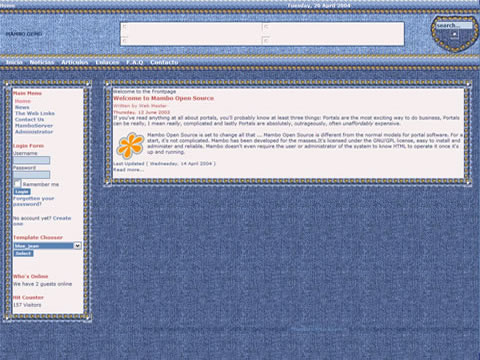Open the Contacto top menu item
The height and width of the screenshot is (360, 480).
[x=164, y=62]
